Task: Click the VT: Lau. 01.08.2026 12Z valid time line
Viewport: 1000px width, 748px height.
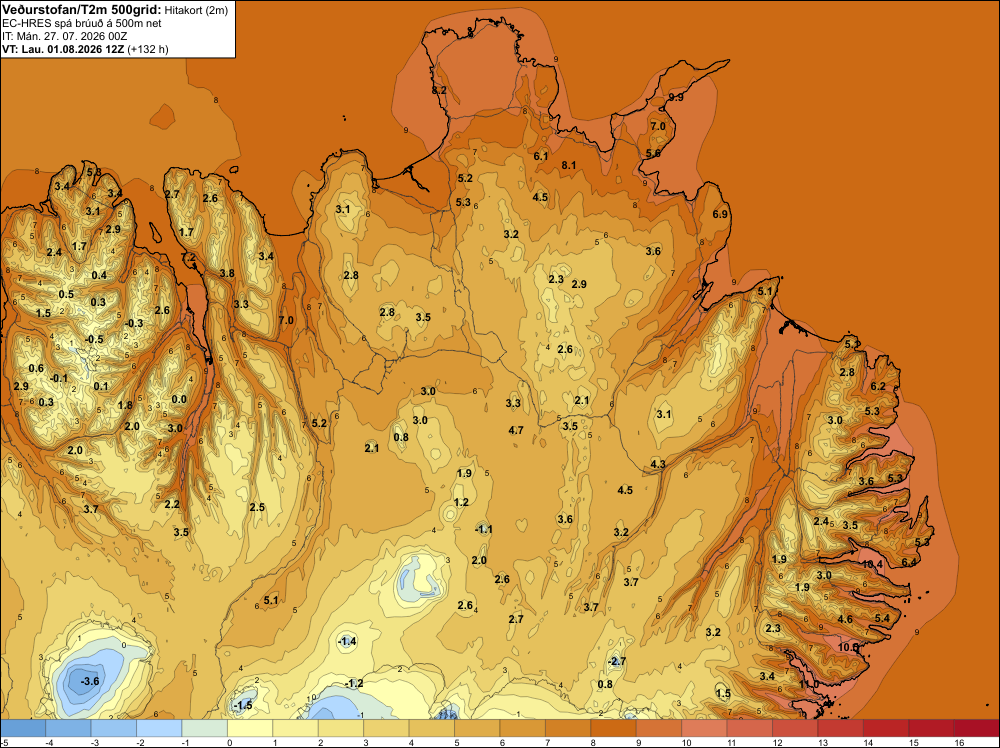Action: click(x=63, y=49)
